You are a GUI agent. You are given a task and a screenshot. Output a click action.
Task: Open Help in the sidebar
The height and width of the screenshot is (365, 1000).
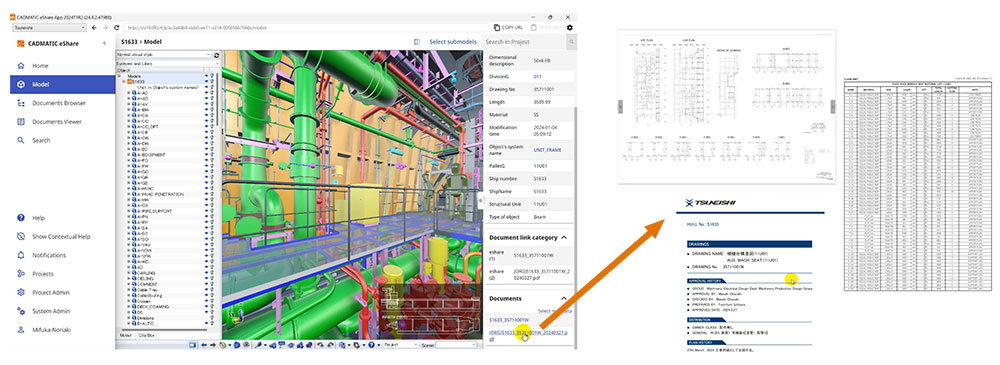pos(38,218)
